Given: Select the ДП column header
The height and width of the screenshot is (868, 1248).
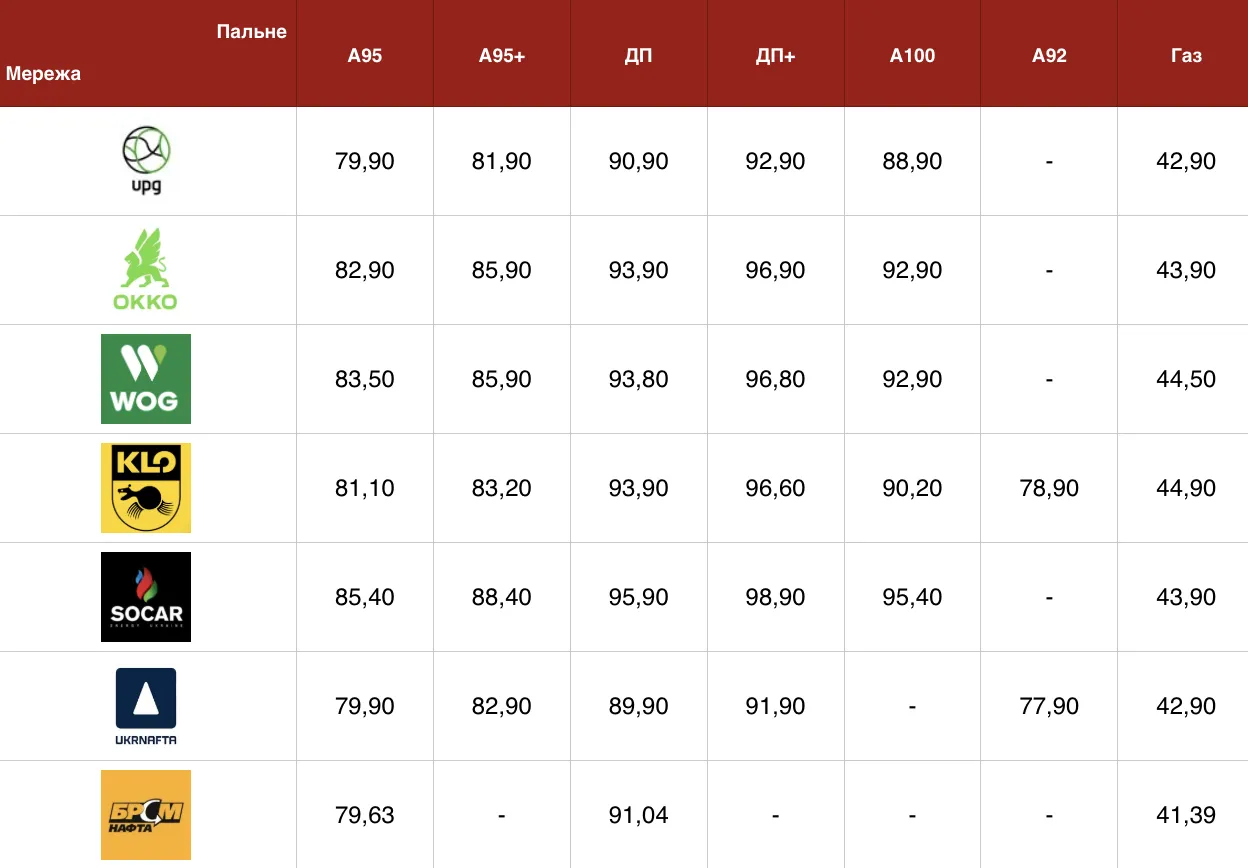Looking at the screenshot, I should pos(639,56).
